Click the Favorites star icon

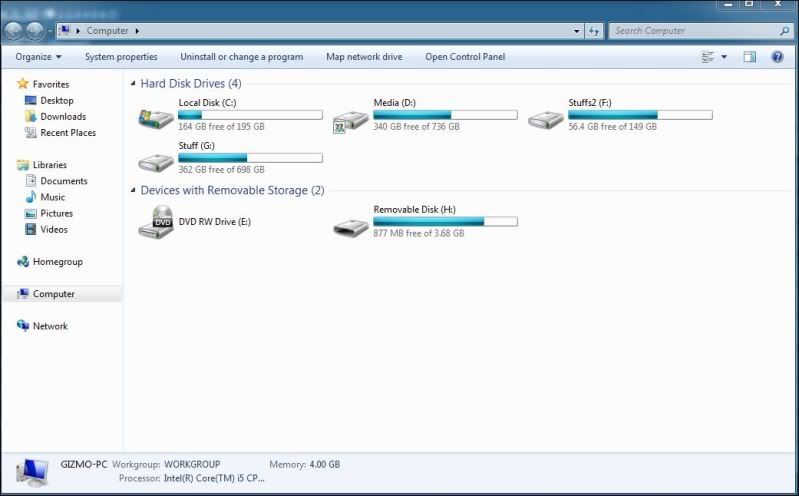(22, 84)
